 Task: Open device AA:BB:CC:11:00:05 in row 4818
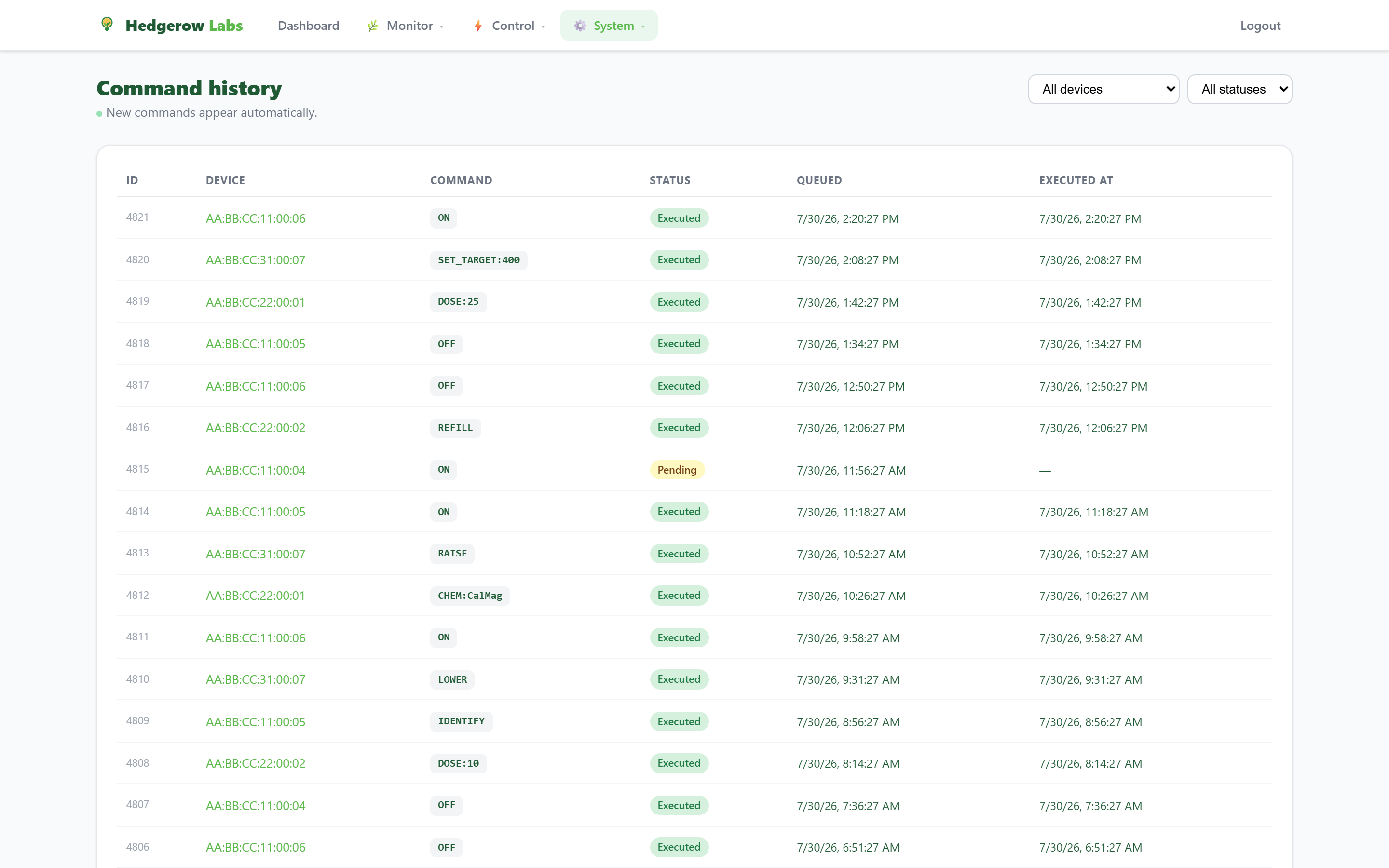pos(256,344)
